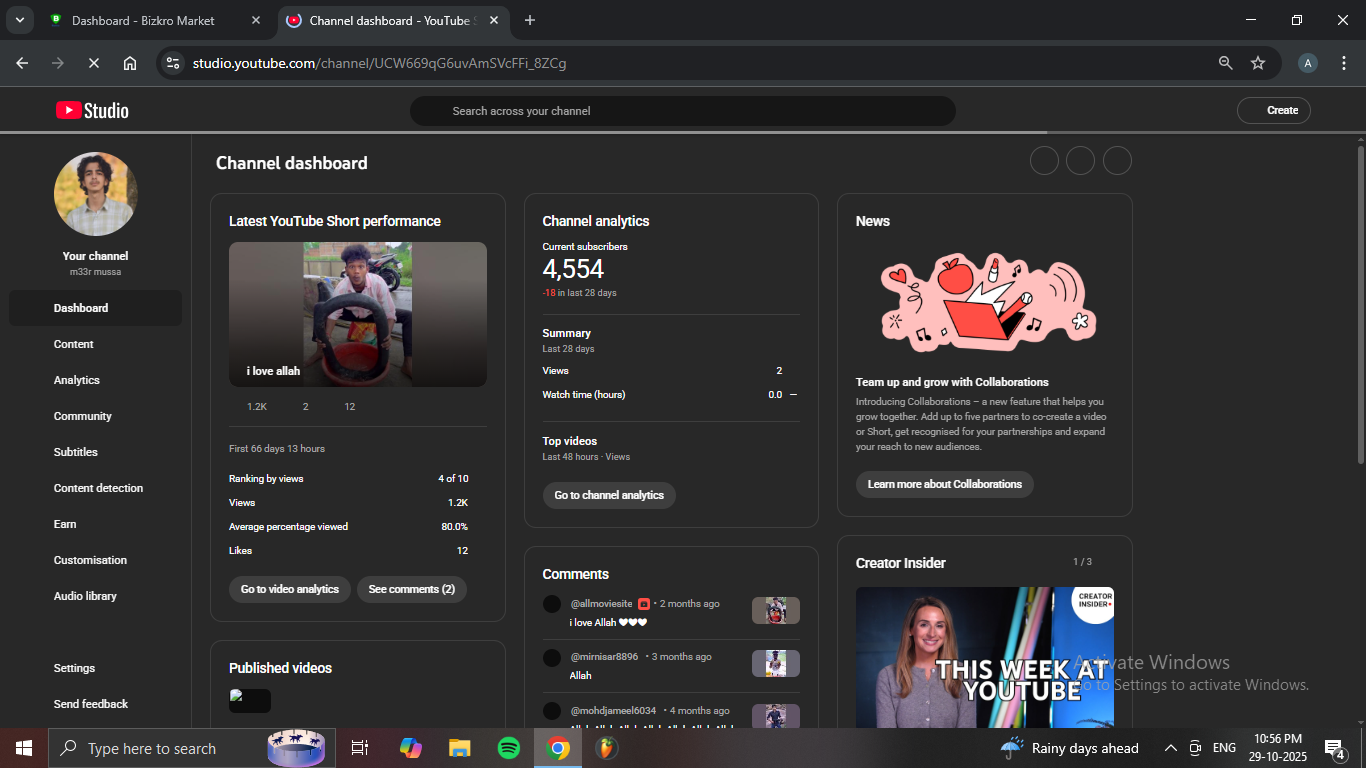
Task: Expand the Chrome tab search dropdown
Action: pos(19,20)
